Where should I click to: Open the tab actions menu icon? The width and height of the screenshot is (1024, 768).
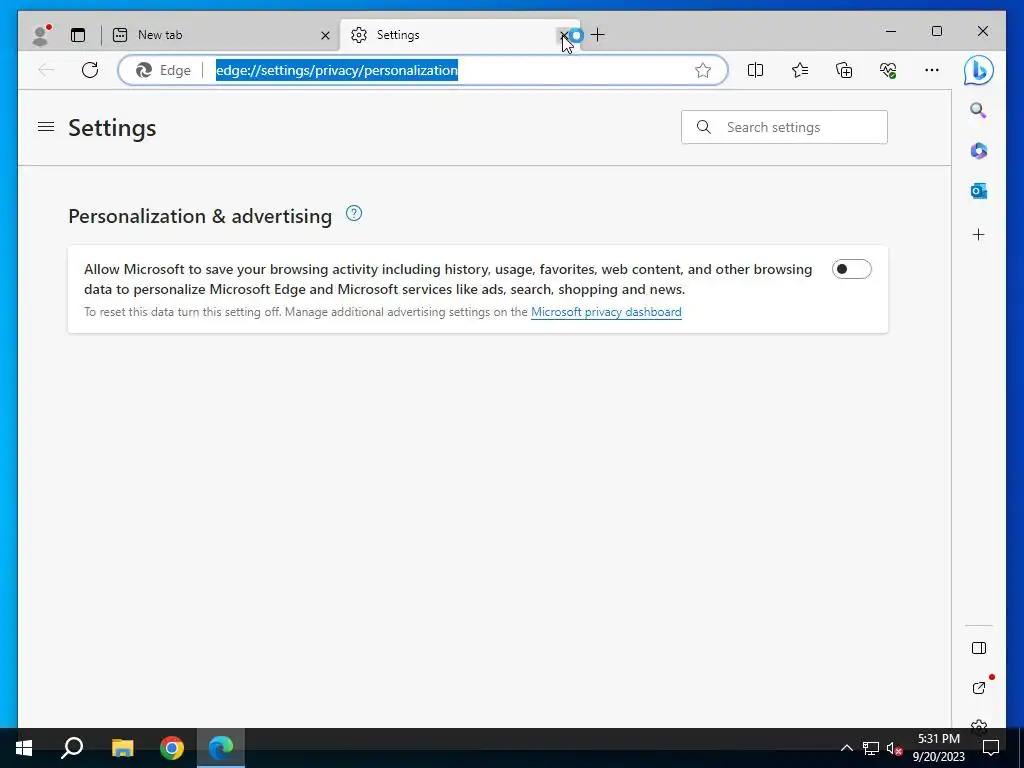click(78, 35)
